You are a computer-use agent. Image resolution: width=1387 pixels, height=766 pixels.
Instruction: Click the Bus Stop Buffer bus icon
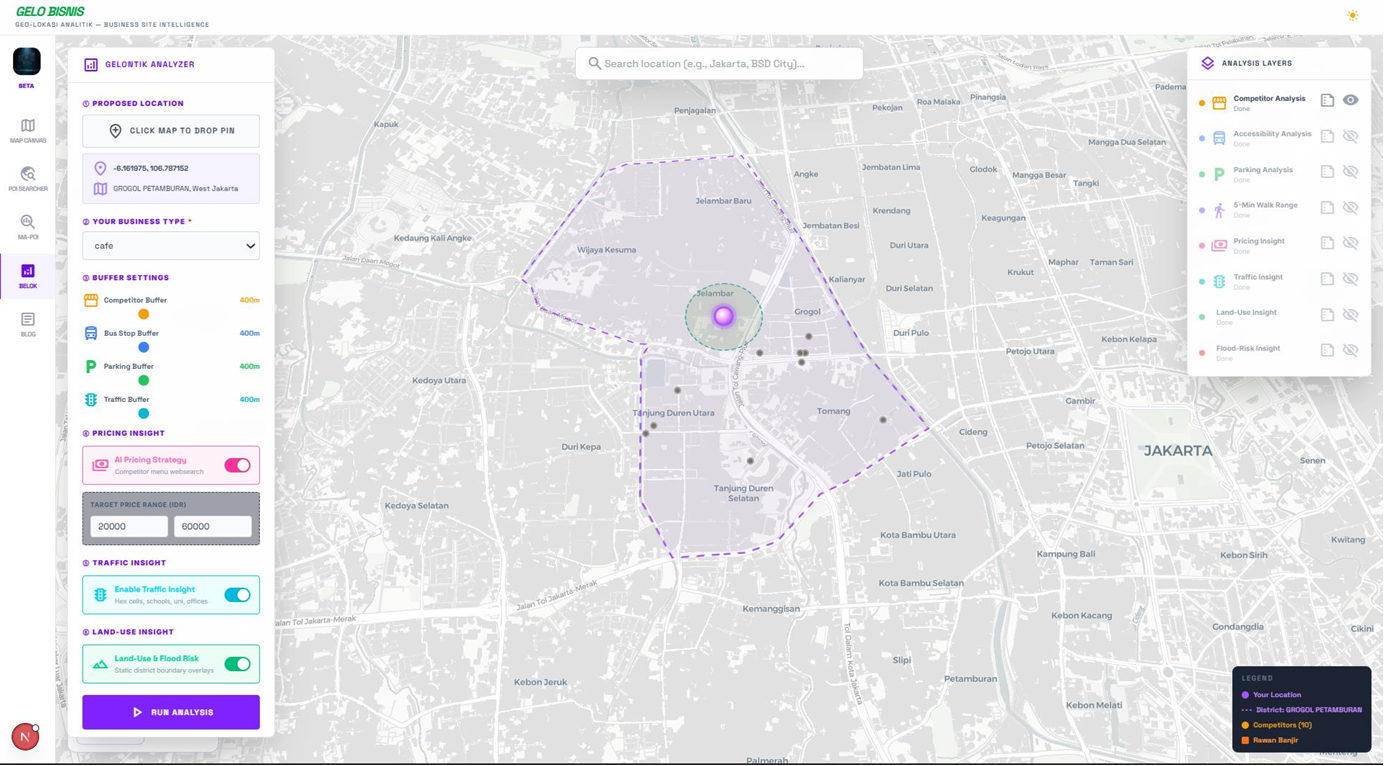point(91,334)
